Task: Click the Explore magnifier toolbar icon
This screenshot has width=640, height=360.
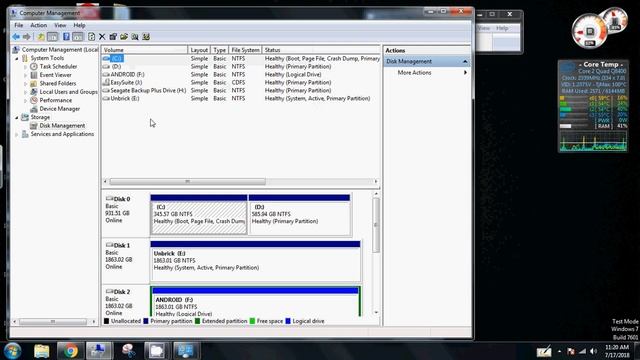Action: 135,37
